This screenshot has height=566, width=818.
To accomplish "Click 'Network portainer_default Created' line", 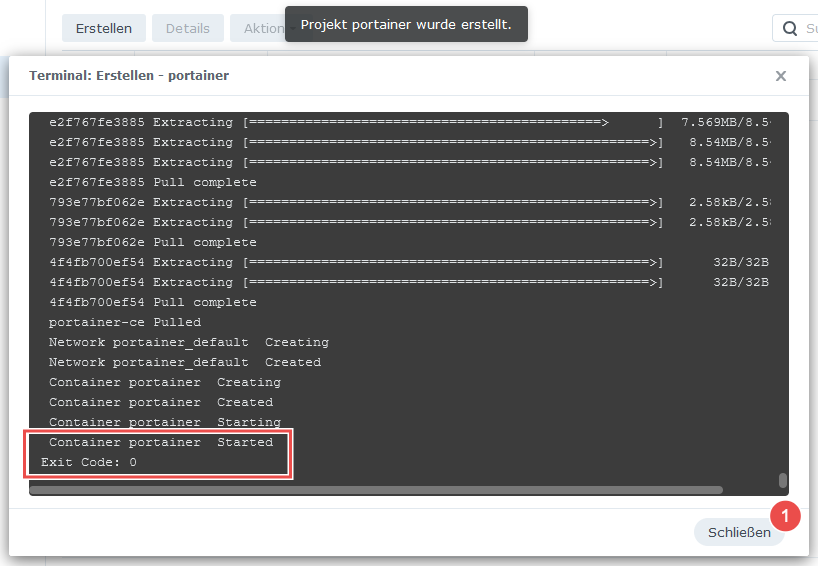I will (x=185, y=362).
